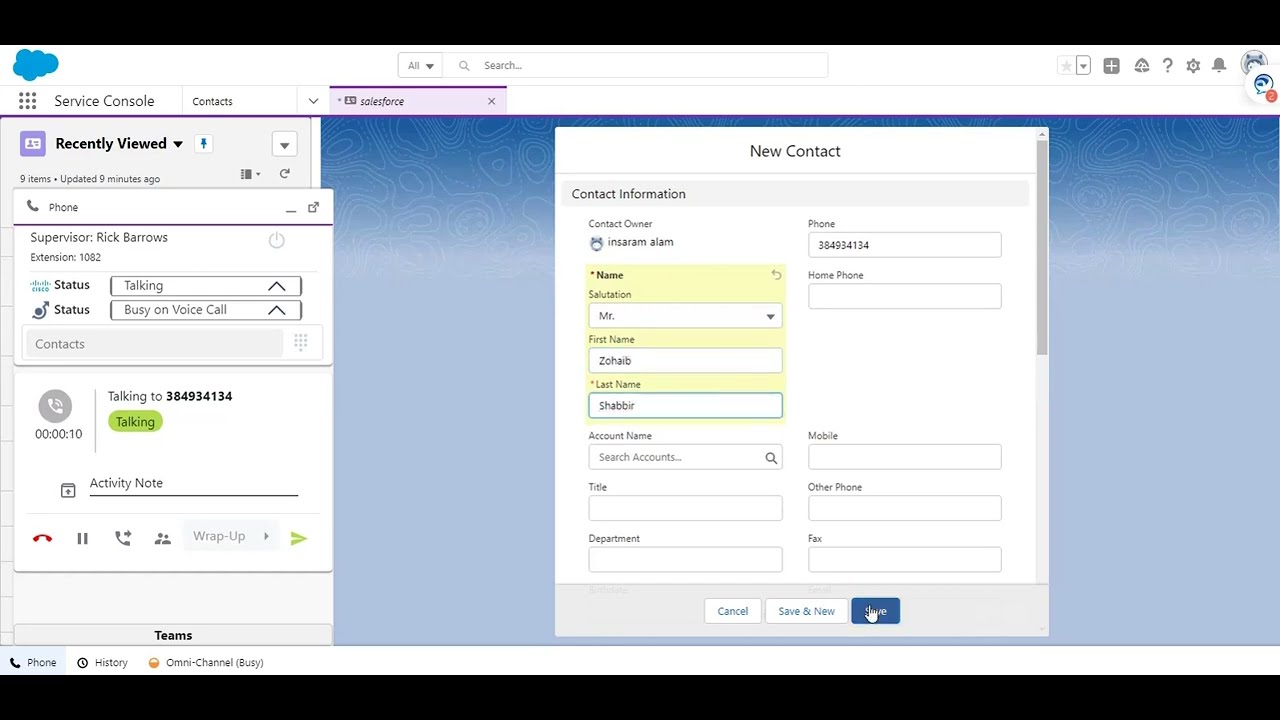The height and width of the screenshot is (720, 1280).
Task: Expand the Talking status dropdown
Action: coord(206,286)
